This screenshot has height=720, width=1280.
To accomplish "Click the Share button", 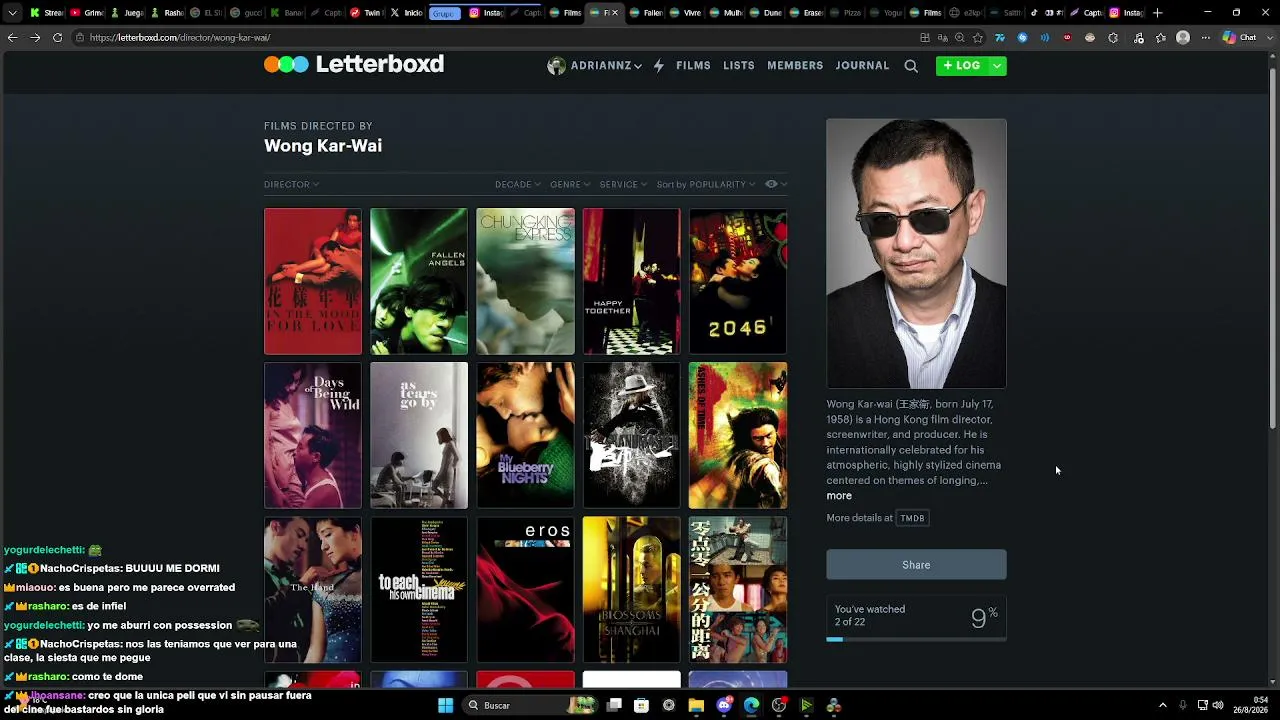I will point(916,565).
